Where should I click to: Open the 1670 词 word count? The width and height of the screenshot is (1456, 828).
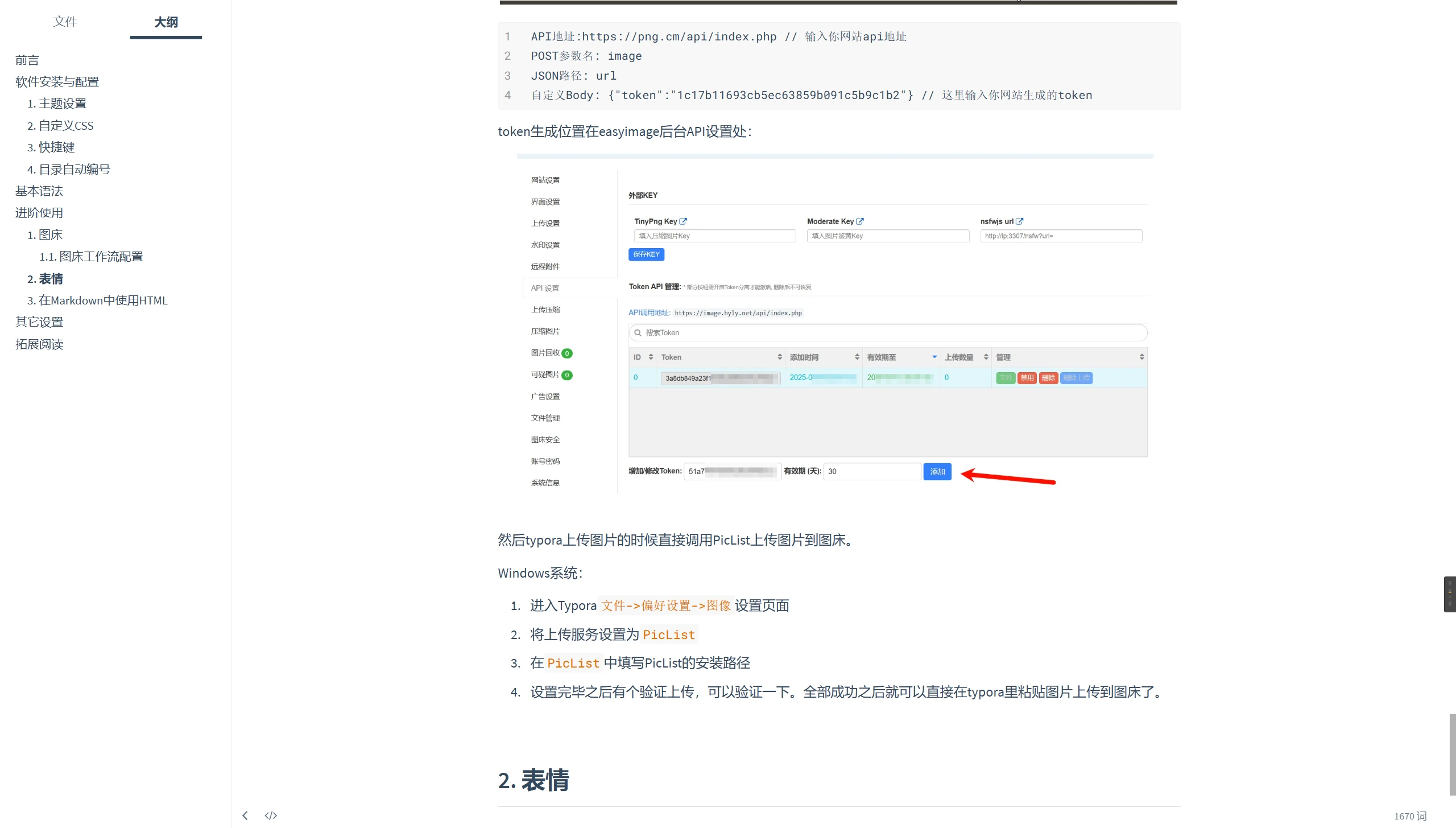point(1410,816)
